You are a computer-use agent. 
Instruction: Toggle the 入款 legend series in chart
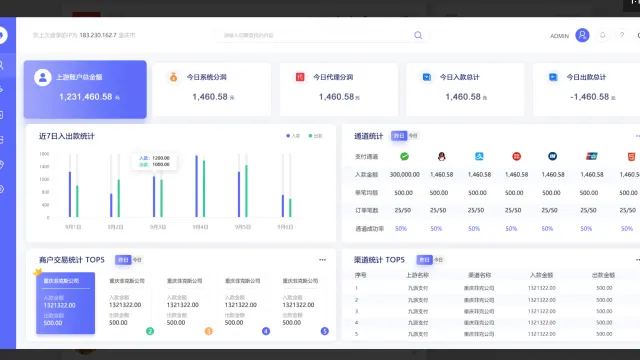tap(293, 136)
